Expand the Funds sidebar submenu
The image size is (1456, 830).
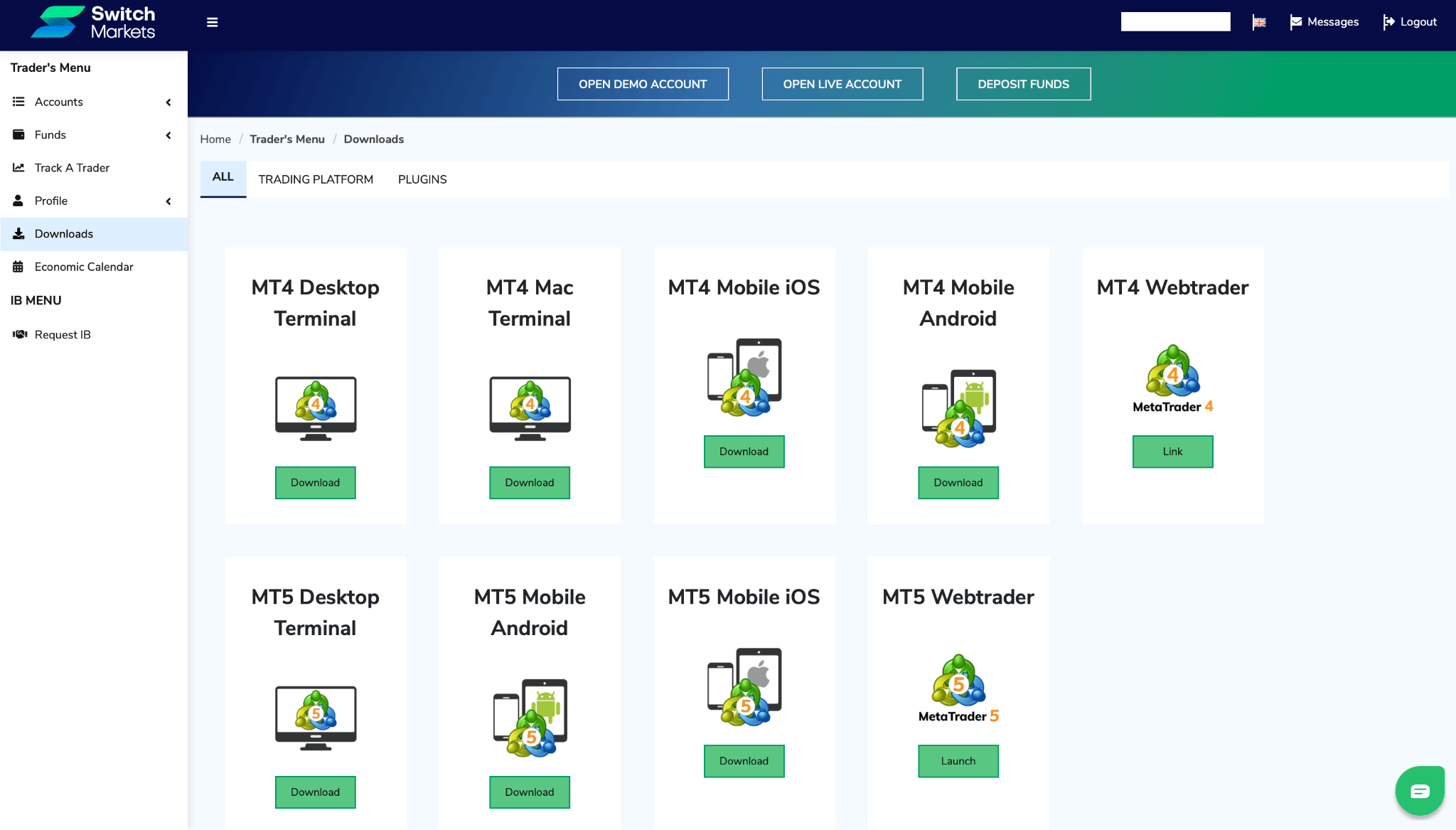pos(93,135)
